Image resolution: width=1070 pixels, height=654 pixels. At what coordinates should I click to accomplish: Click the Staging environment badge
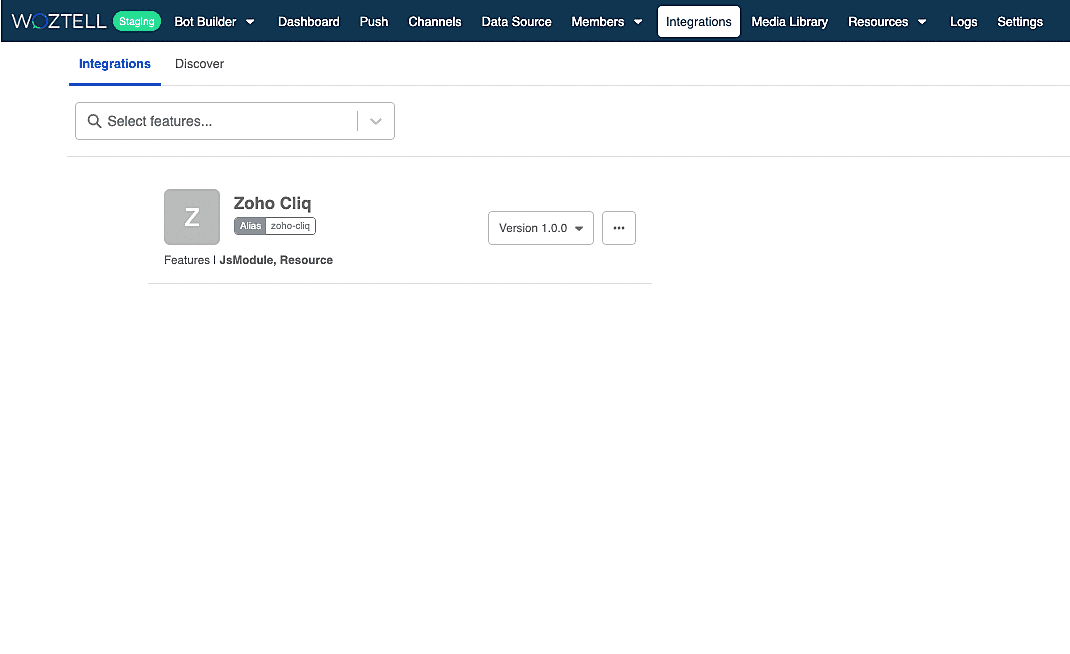(136, 21)
